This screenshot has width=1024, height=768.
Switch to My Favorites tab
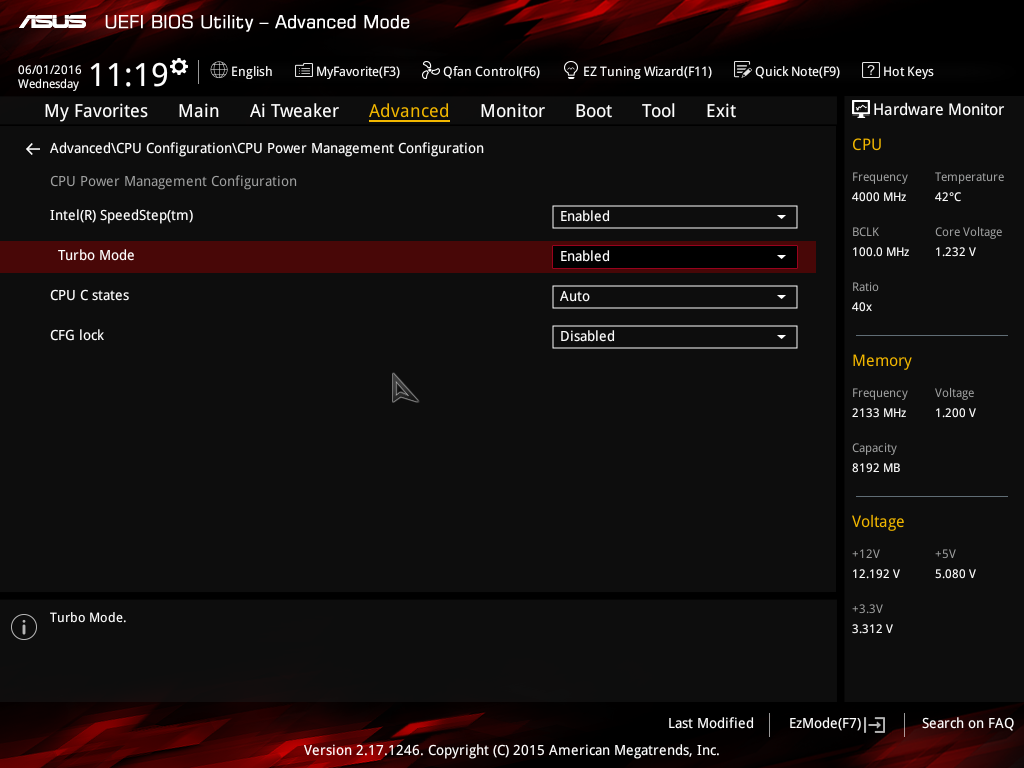pyautogui.click(x=96, y=111)
